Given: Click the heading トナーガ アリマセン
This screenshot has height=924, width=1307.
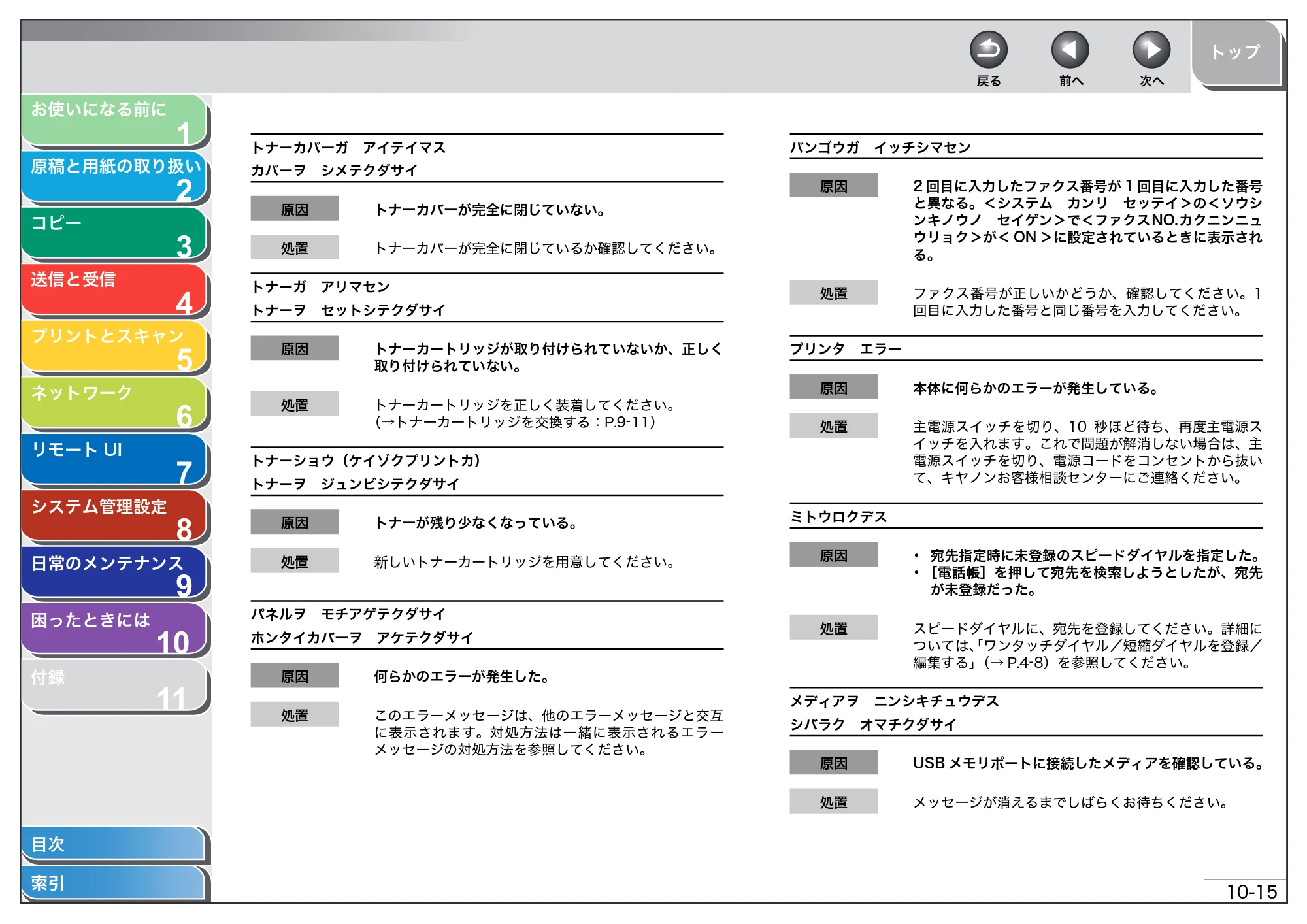Looking at the screenshot, I should [321, 287].
